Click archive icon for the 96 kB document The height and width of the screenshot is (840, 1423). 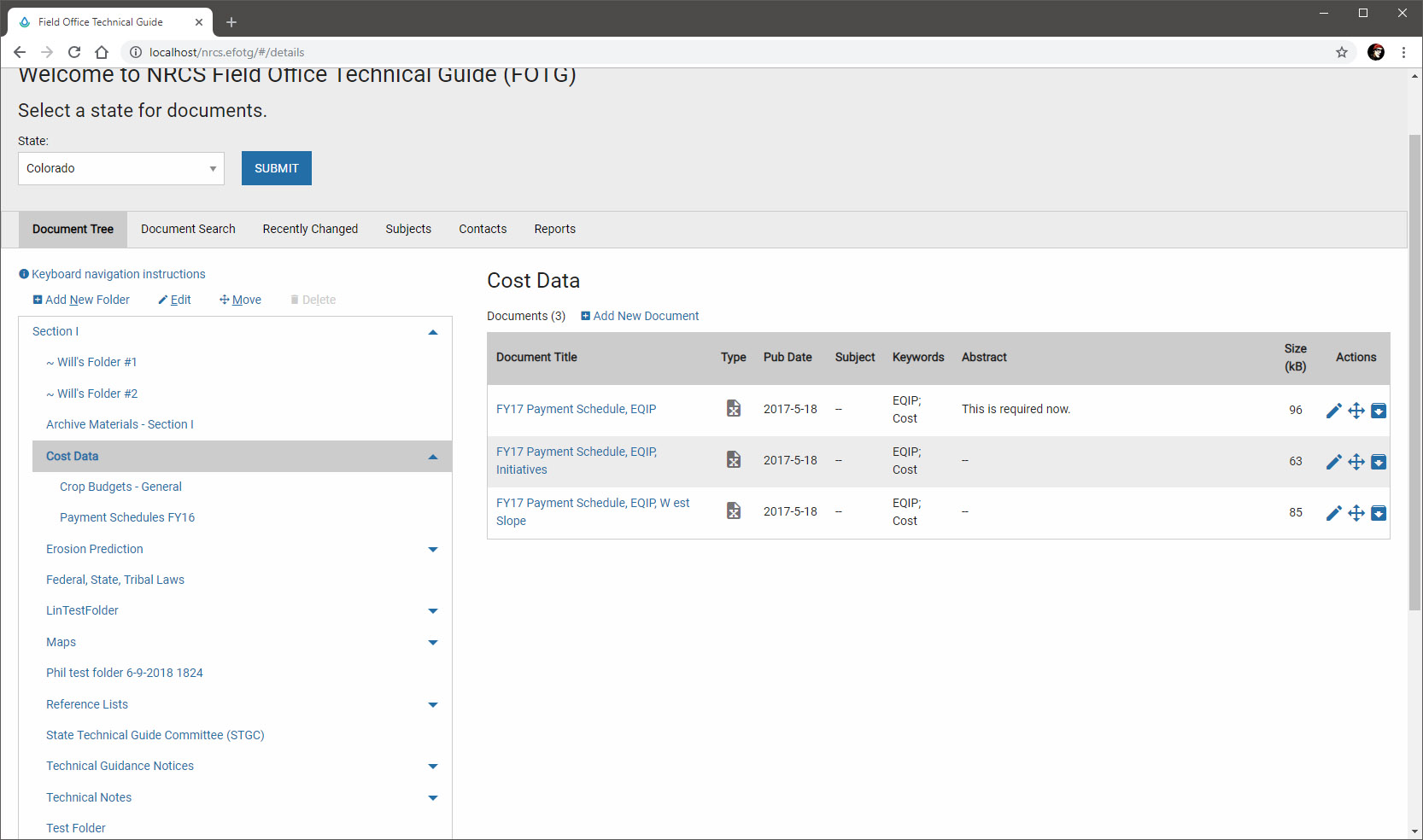[1379, 411]
